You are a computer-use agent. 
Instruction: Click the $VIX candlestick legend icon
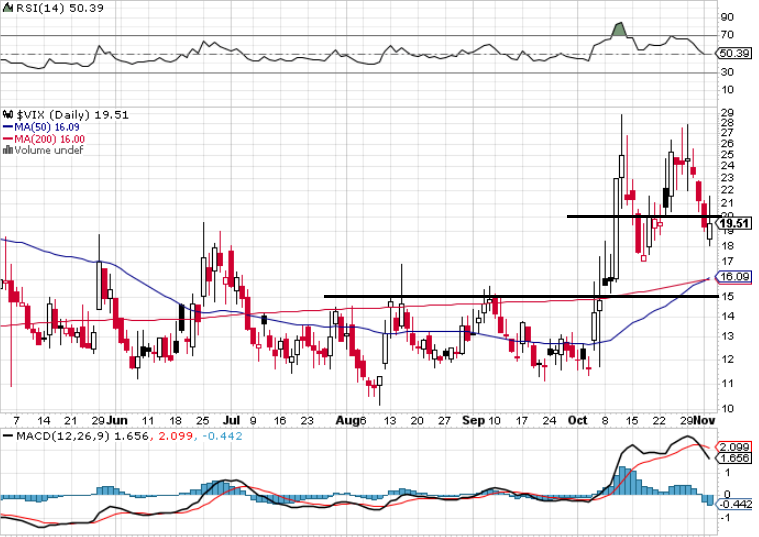[x=6, y=115]
